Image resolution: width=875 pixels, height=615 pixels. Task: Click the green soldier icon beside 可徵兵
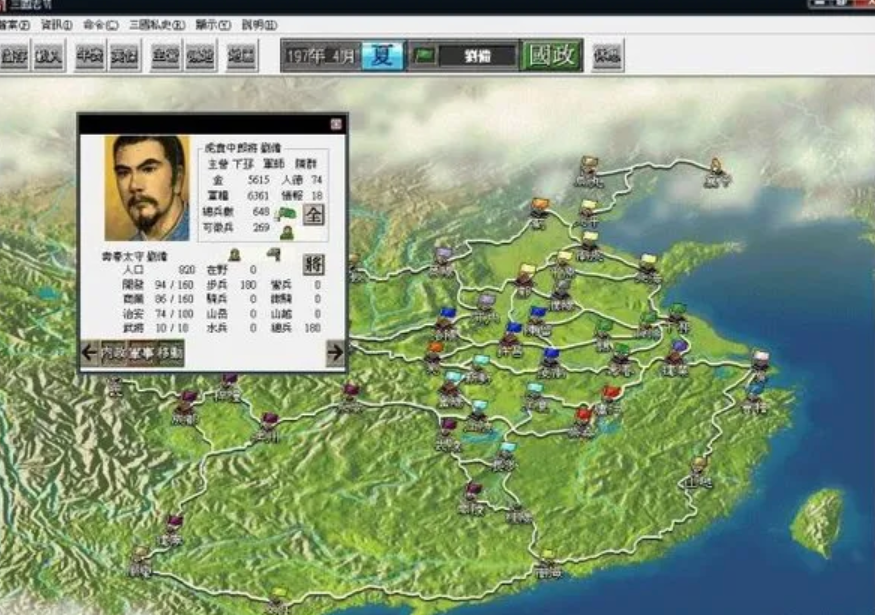pos(285,231)
